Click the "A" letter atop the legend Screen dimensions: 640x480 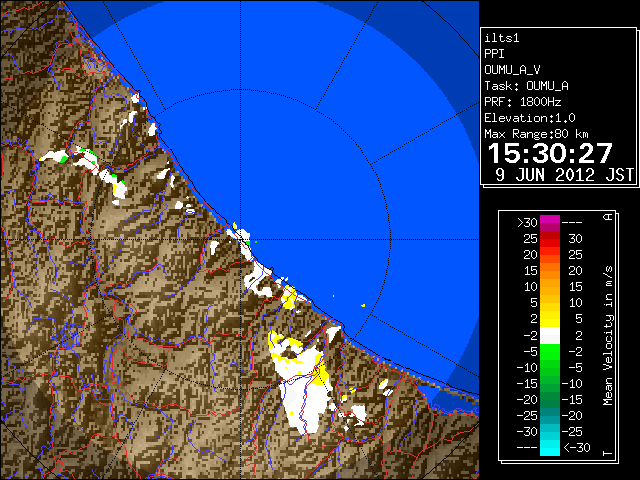pos(608,217)
